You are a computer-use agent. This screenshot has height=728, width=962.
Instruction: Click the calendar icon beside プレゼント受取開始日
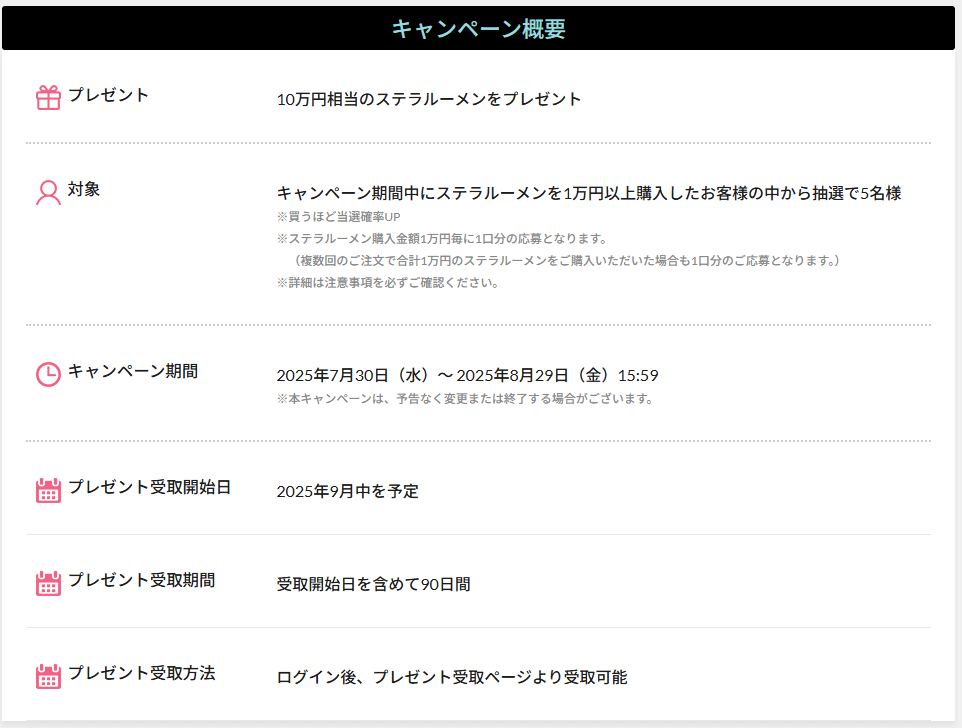click(x=48, y=490)
